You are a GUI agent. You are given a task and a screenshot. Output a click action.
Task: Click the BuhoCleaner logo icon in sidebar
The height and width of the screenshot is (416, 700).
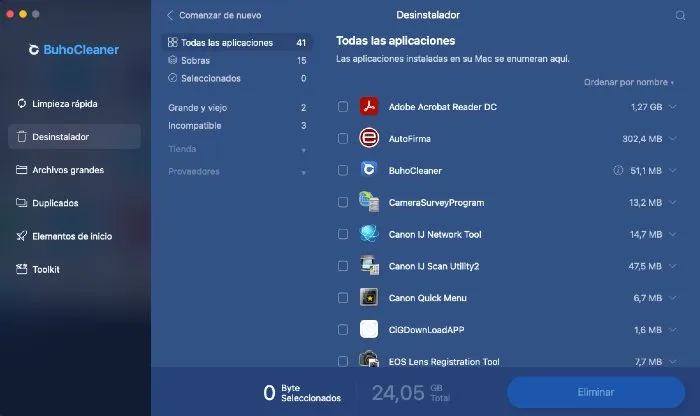click(x=34, y=50)
